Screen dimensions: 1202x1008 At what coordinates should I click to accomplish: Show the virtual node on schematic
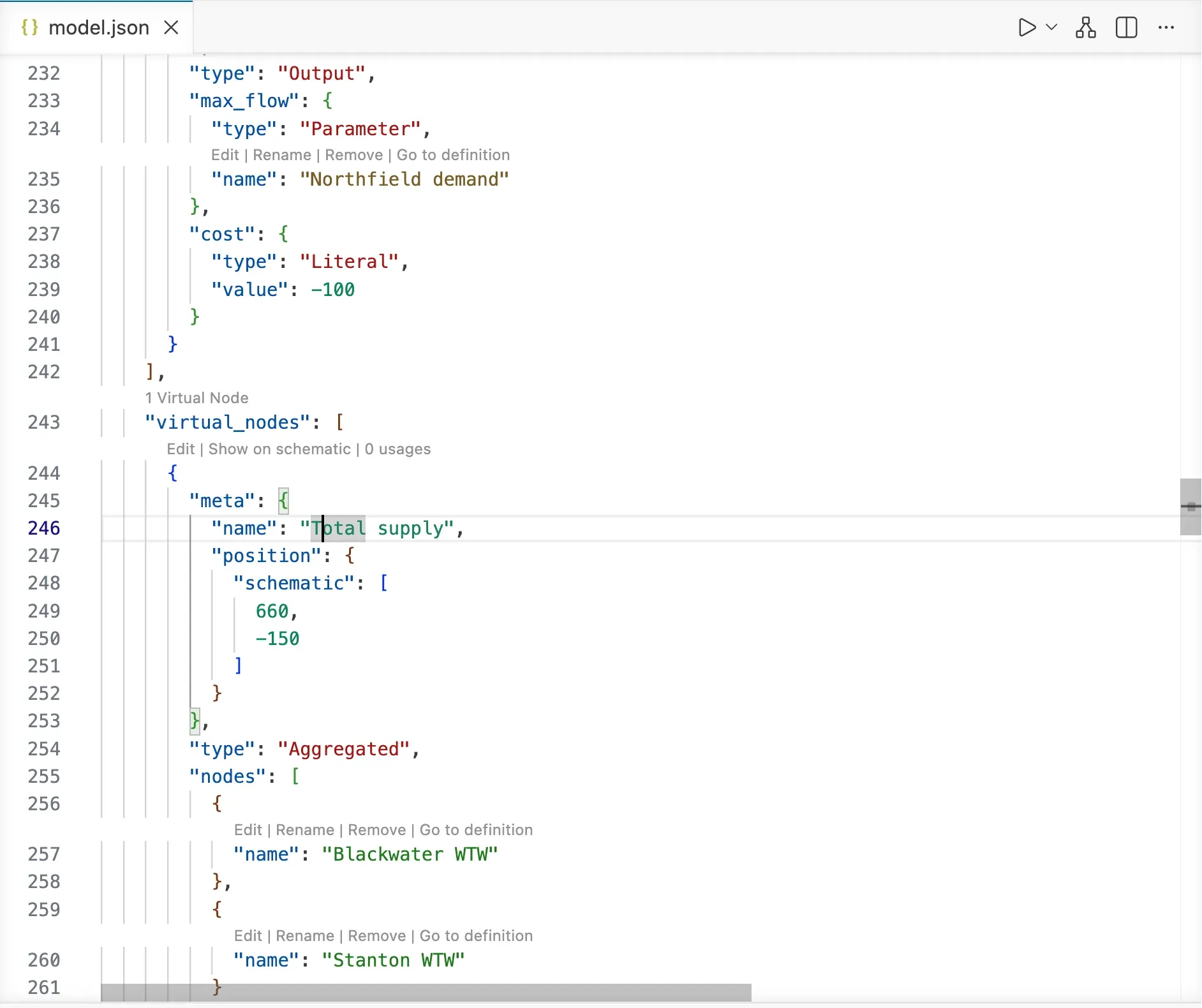coord(280,449)
